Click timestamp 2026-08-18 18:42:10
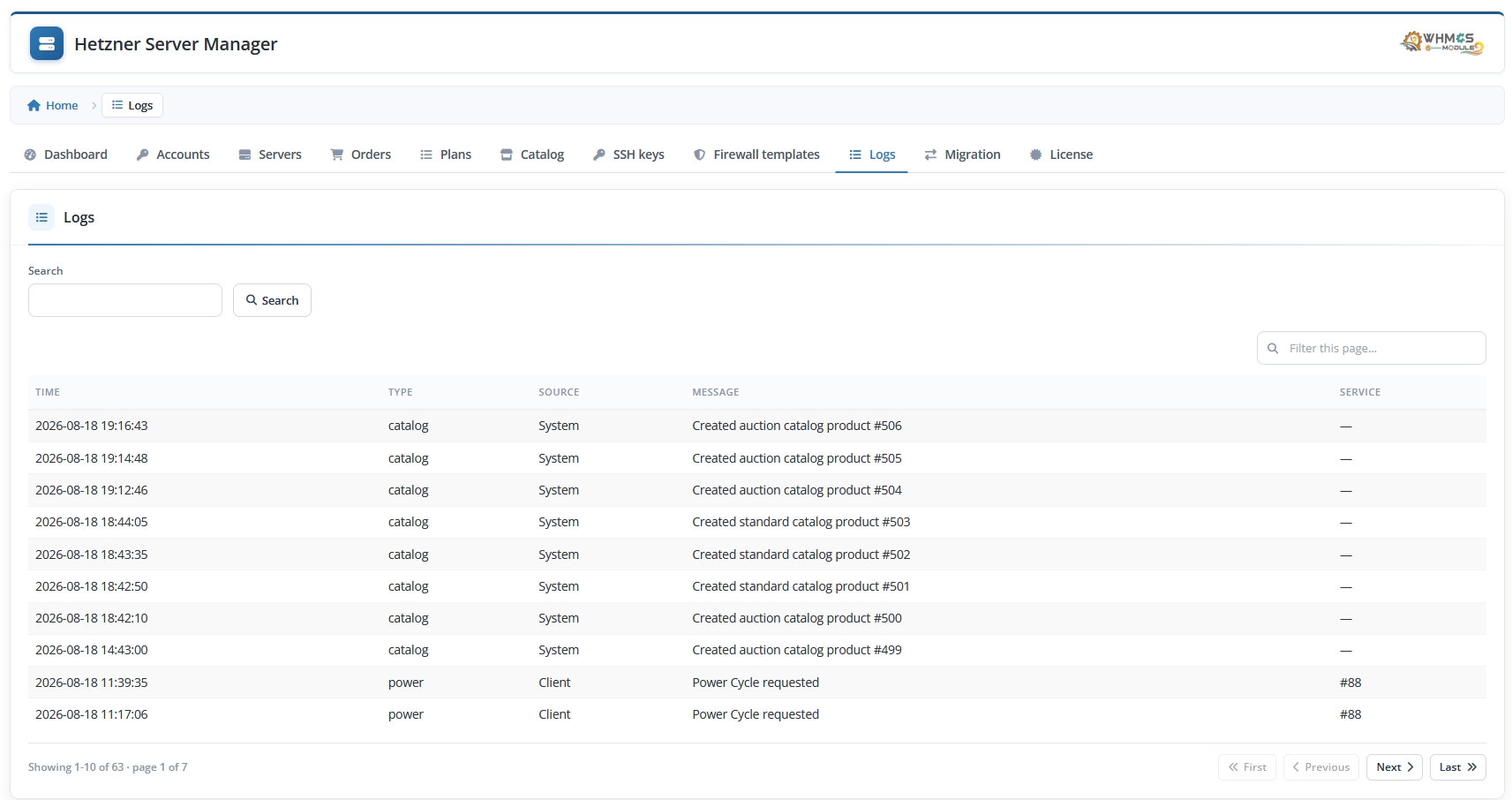This screenshot has width=1512, height=800. [x=92, y=618]
